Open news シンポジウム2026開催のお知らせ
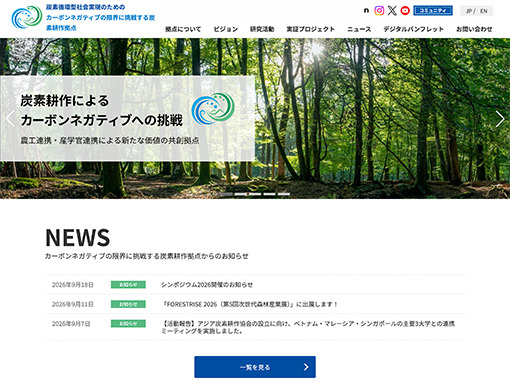Screen dimensions: 510x383 pos(207,285)
